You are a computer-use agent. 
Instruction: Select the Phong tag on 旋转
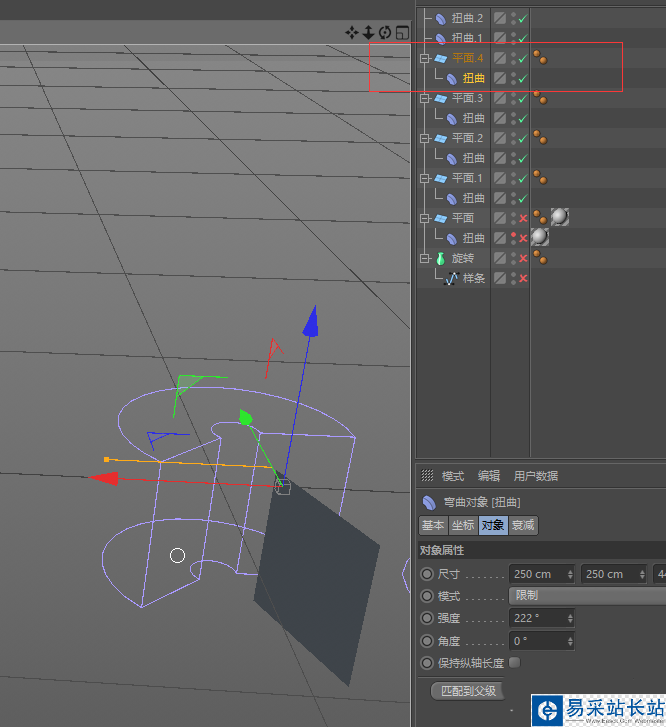[x=540, y=257]
